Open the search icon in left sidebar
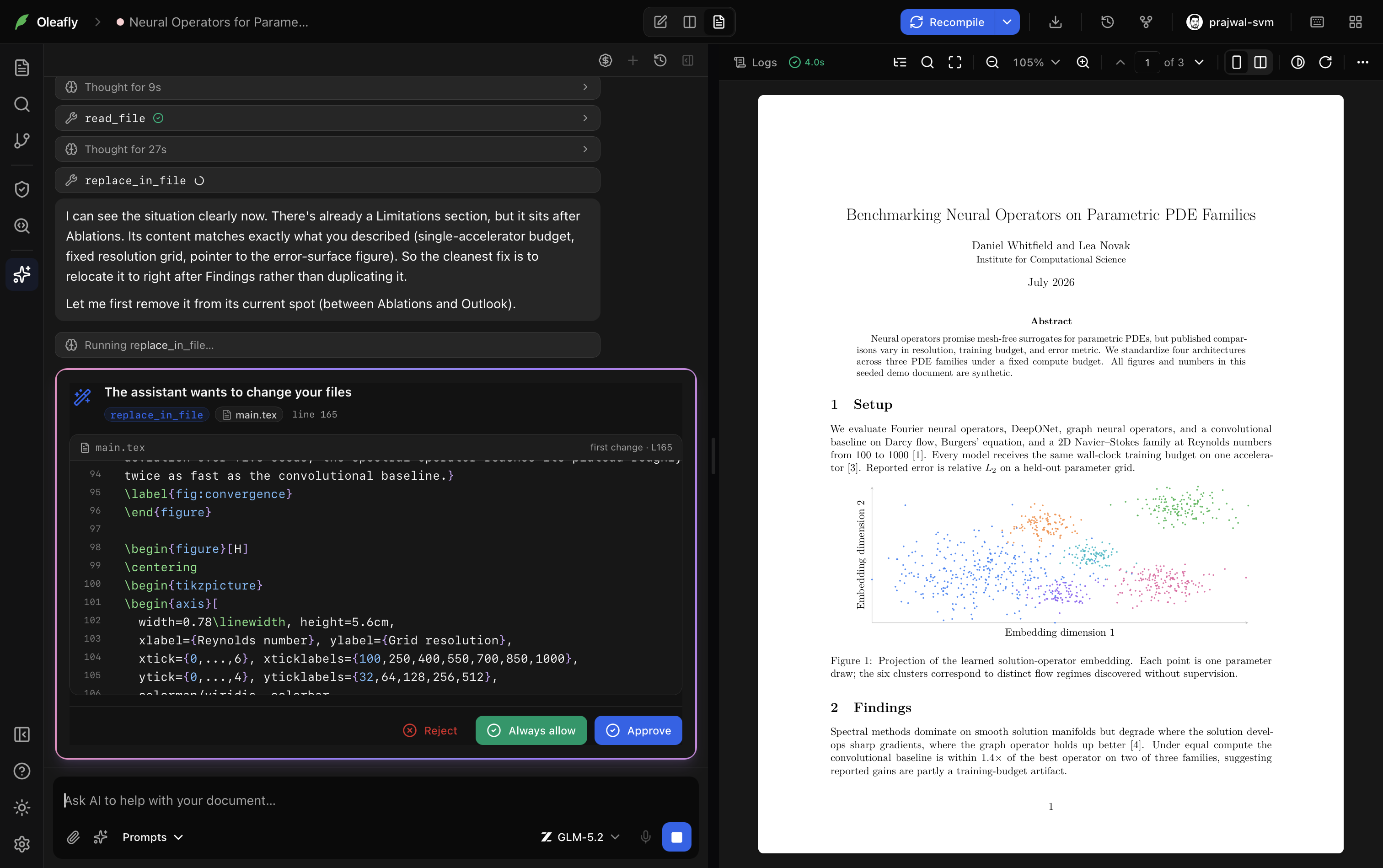This screenshot has width=1383, height=868. 22,104
